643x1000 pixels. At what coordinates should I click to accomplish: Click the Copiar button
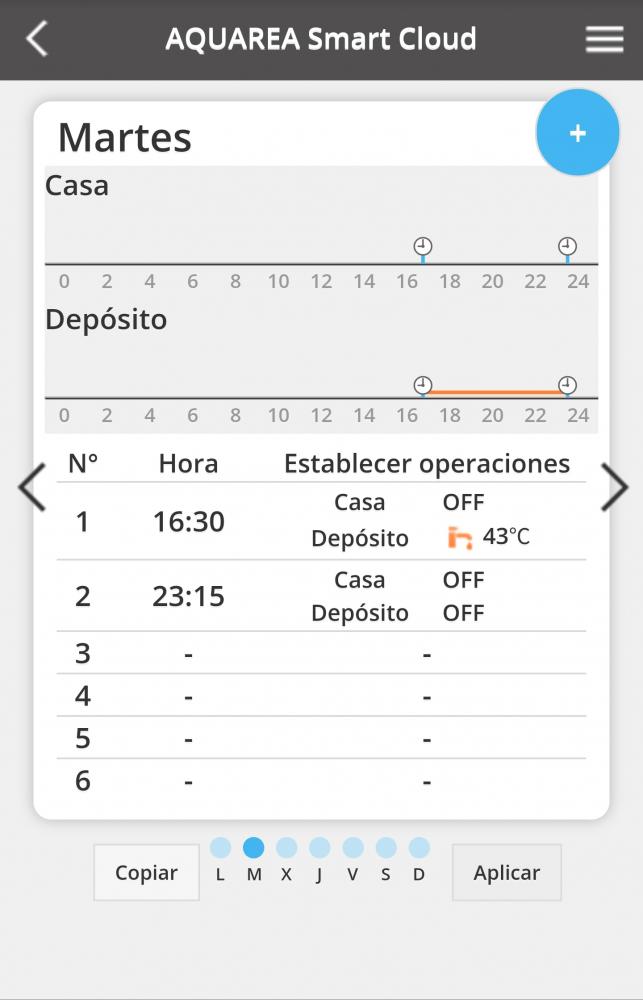click(x=146, y=872)
